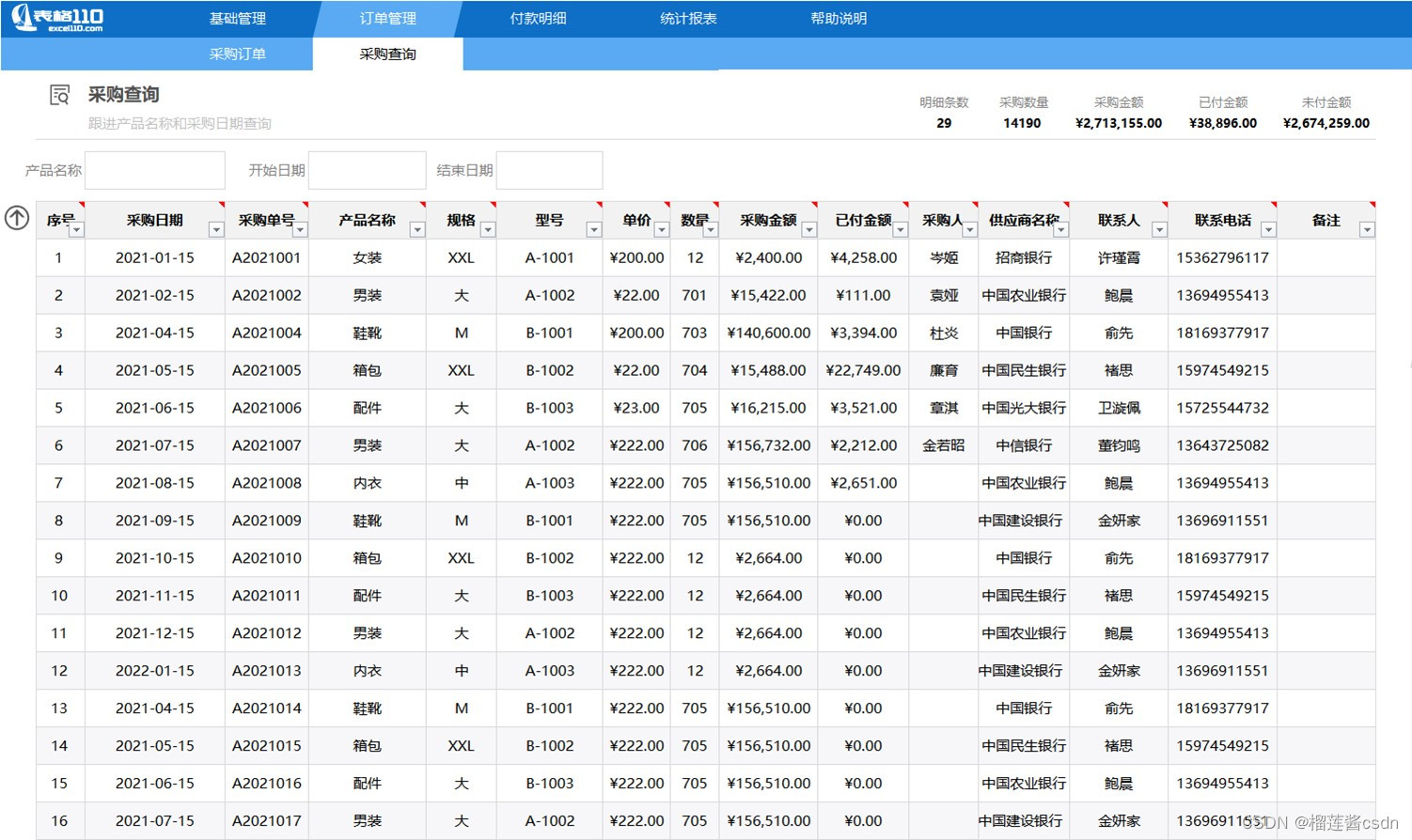The image size is (1412, 840).
Task: Open the 已付金额 column filter dropdown
Action: pos(900,229)
